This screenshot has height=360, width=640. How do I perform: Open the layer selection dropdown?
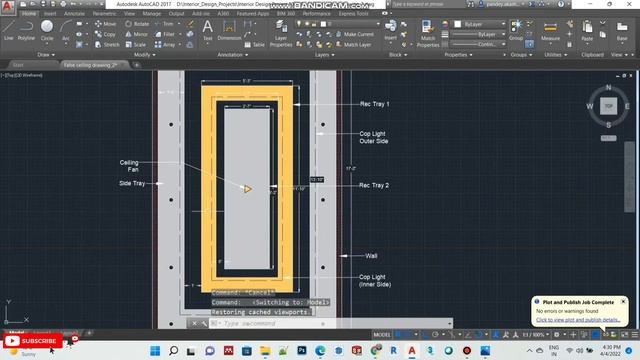(337, 24)
